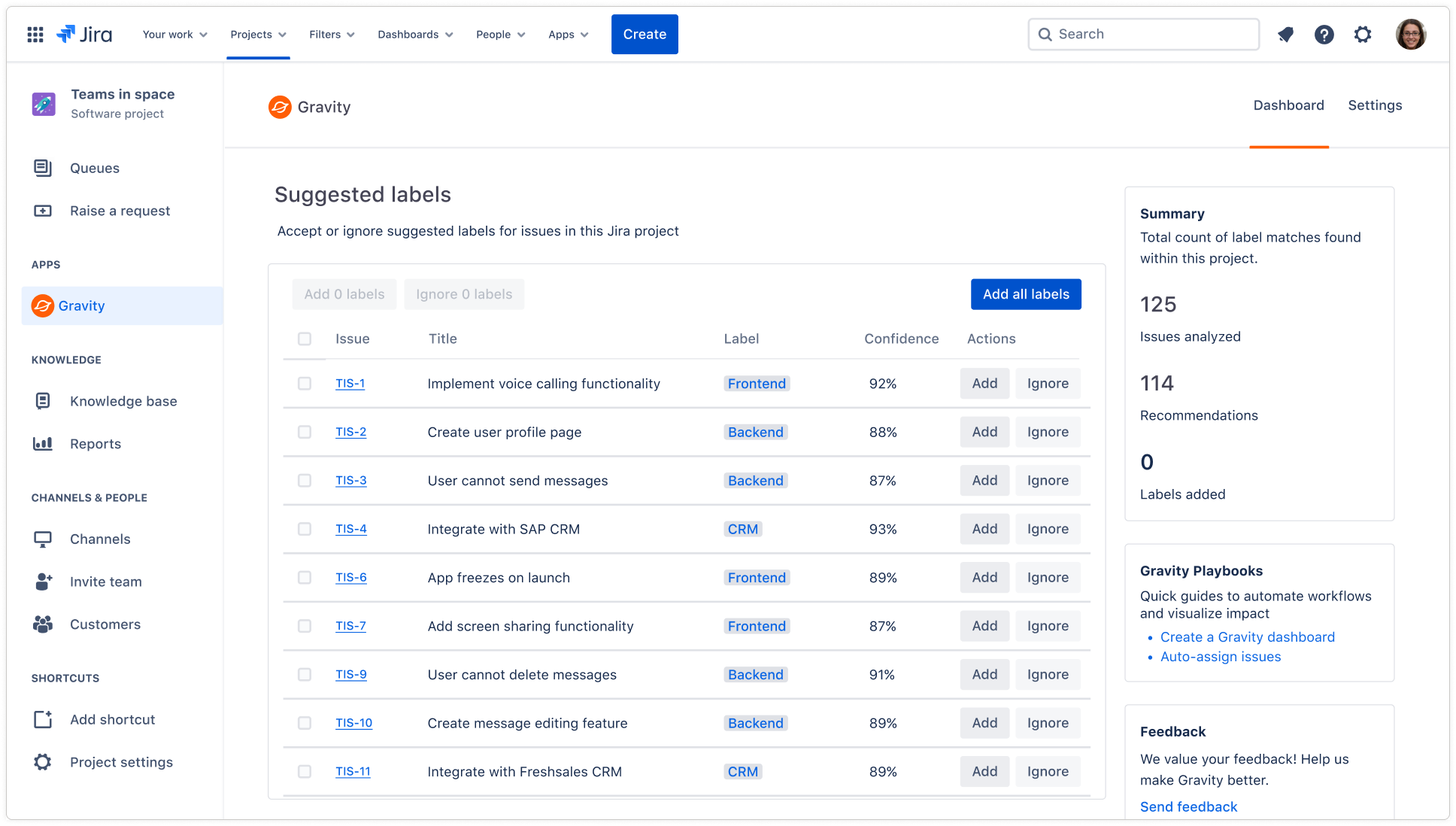Ignore the CRM label for TIS-4
This screenshot has height=826, width=1456.
(x=1048, y=529)
